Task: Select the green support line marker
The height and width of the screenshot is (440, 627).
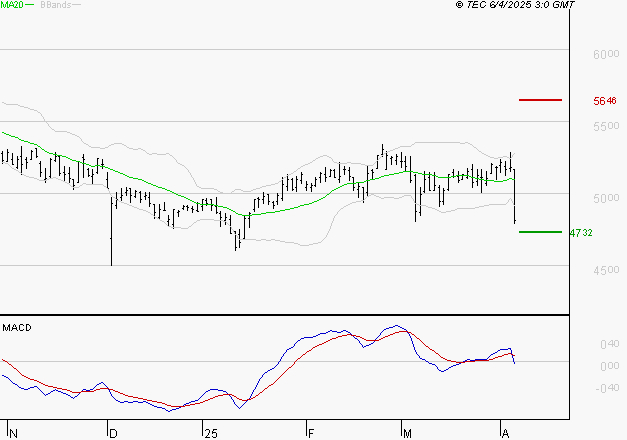Action: click(x=540, y=232)
